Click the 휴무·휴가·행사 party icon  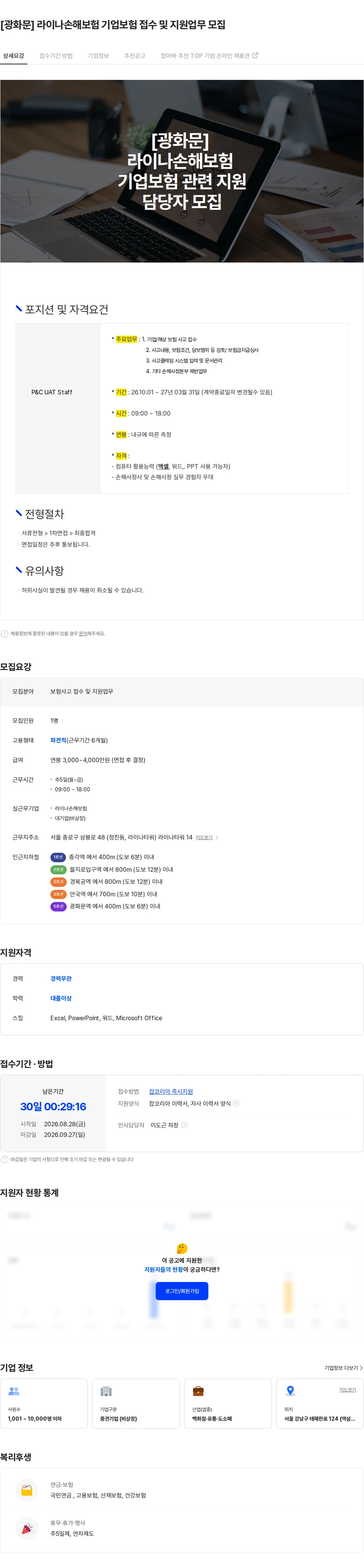pos(27,1529)
